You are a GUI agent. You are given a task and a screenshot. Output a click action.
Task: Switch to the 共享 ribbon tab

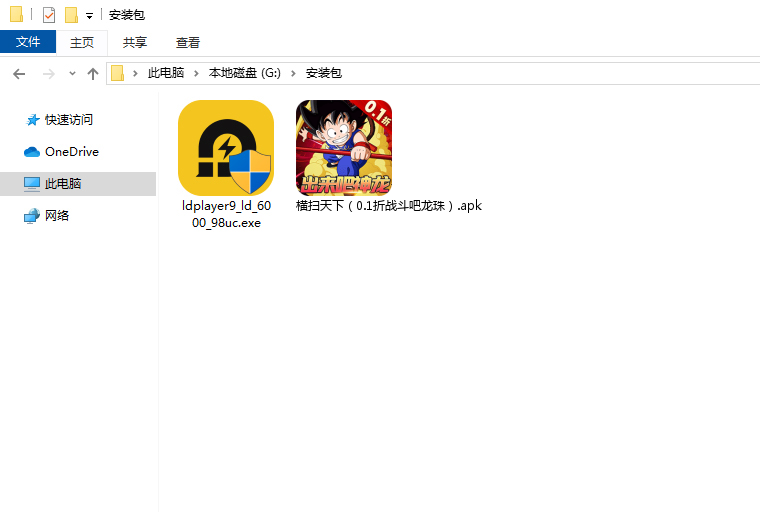[135, 42]
